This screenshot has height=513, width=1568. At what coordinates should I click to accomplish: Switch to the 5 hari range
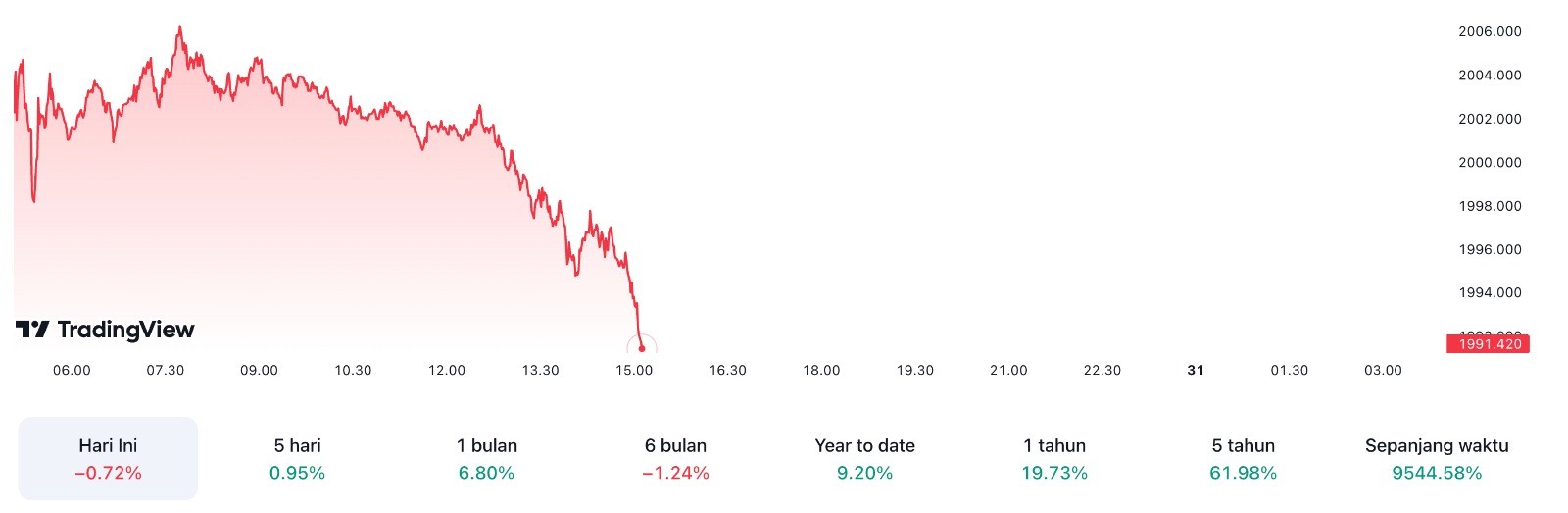tap(297, 459)
